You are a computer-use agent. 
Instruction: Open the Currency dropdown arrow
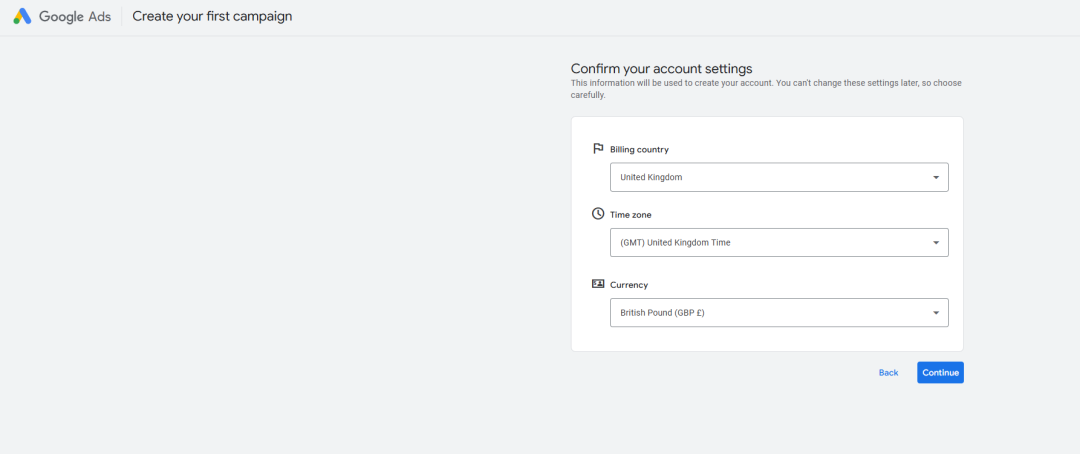[935, 313]
